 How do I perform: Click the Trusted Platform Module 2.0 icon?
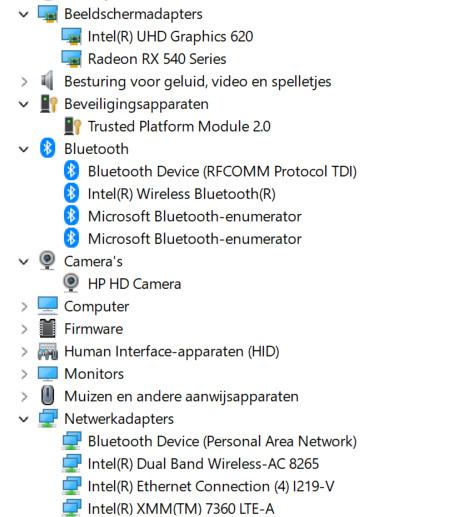coord(72,126)
